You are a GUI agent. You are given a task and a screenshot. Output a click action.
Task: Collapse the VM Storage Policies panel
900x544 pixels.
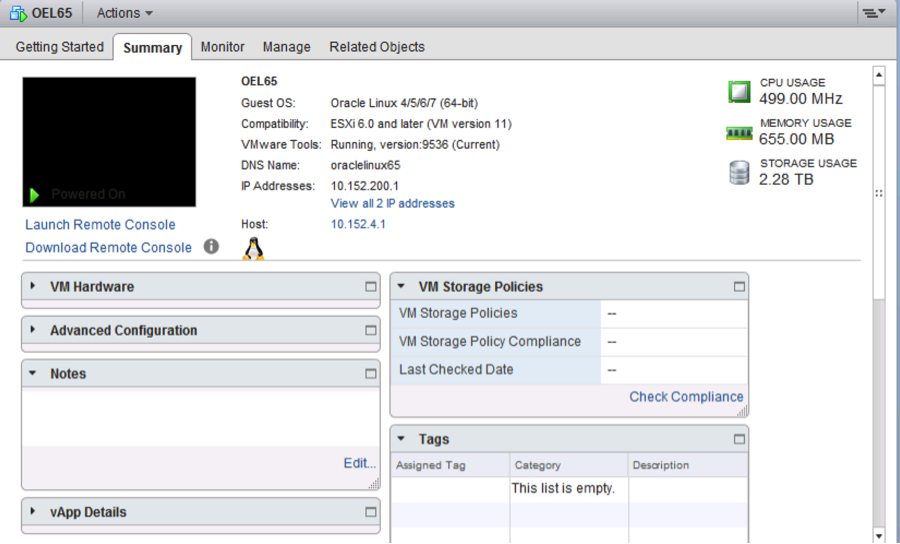pos(401,286)
